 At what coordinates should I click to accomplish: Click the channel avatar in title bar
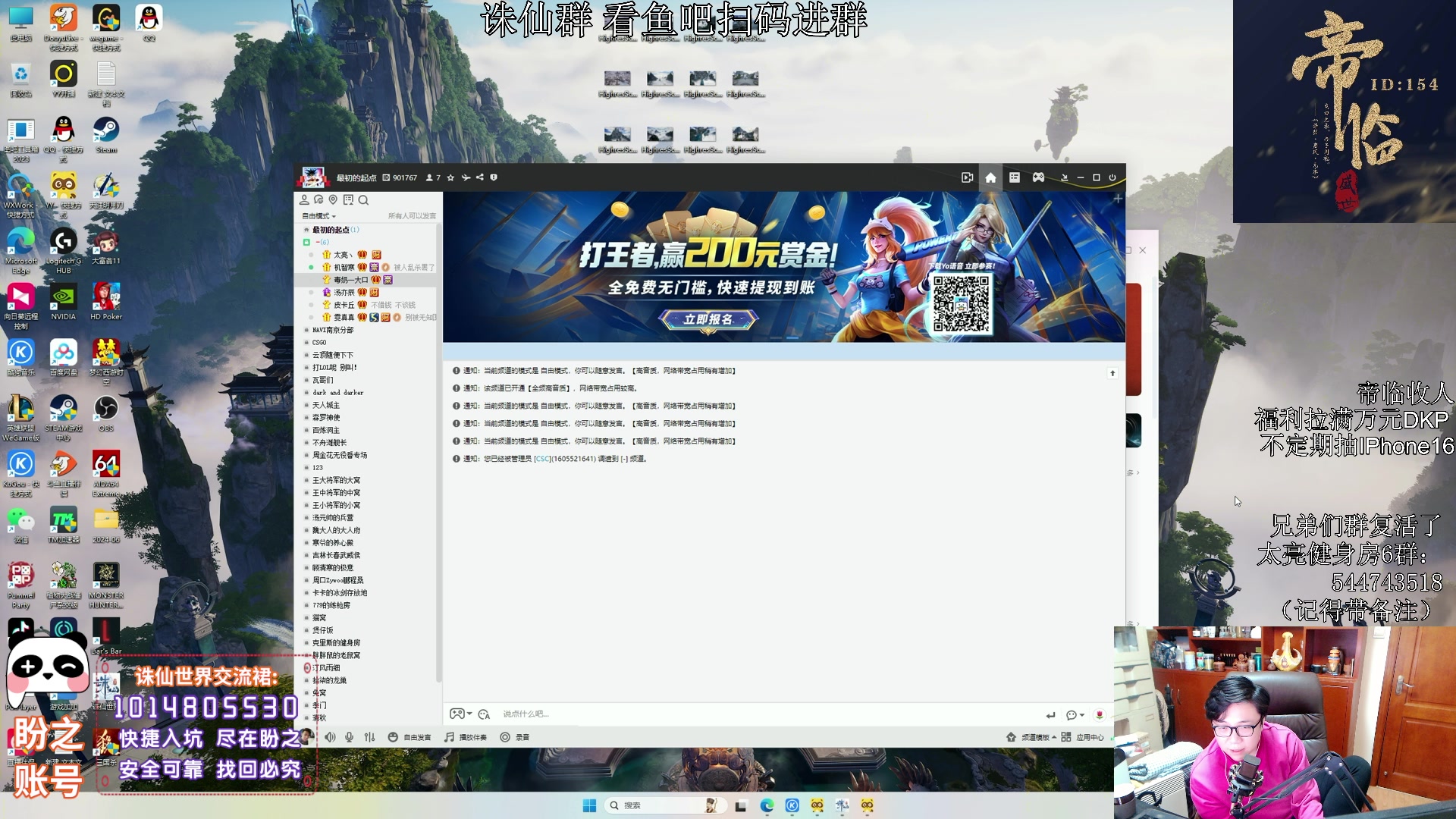313,177
